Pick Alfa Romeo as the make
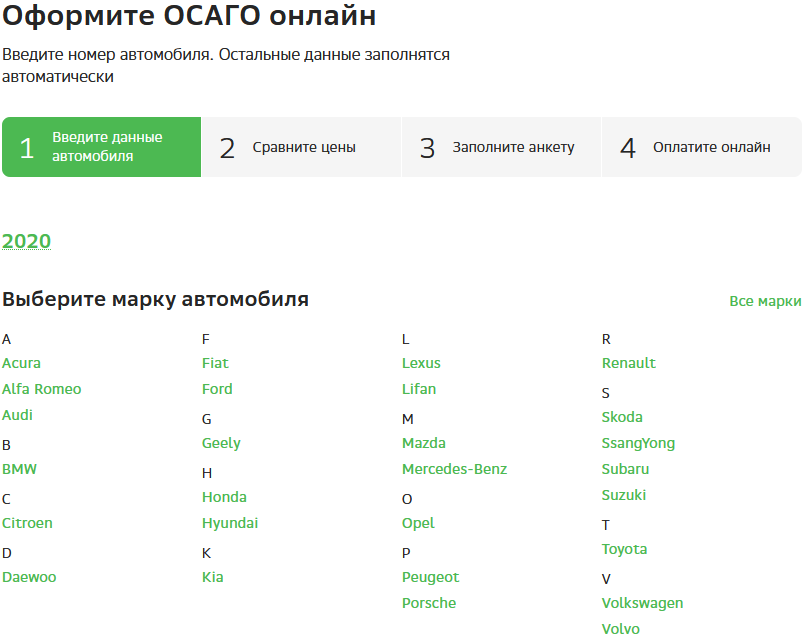 (41, 389)
